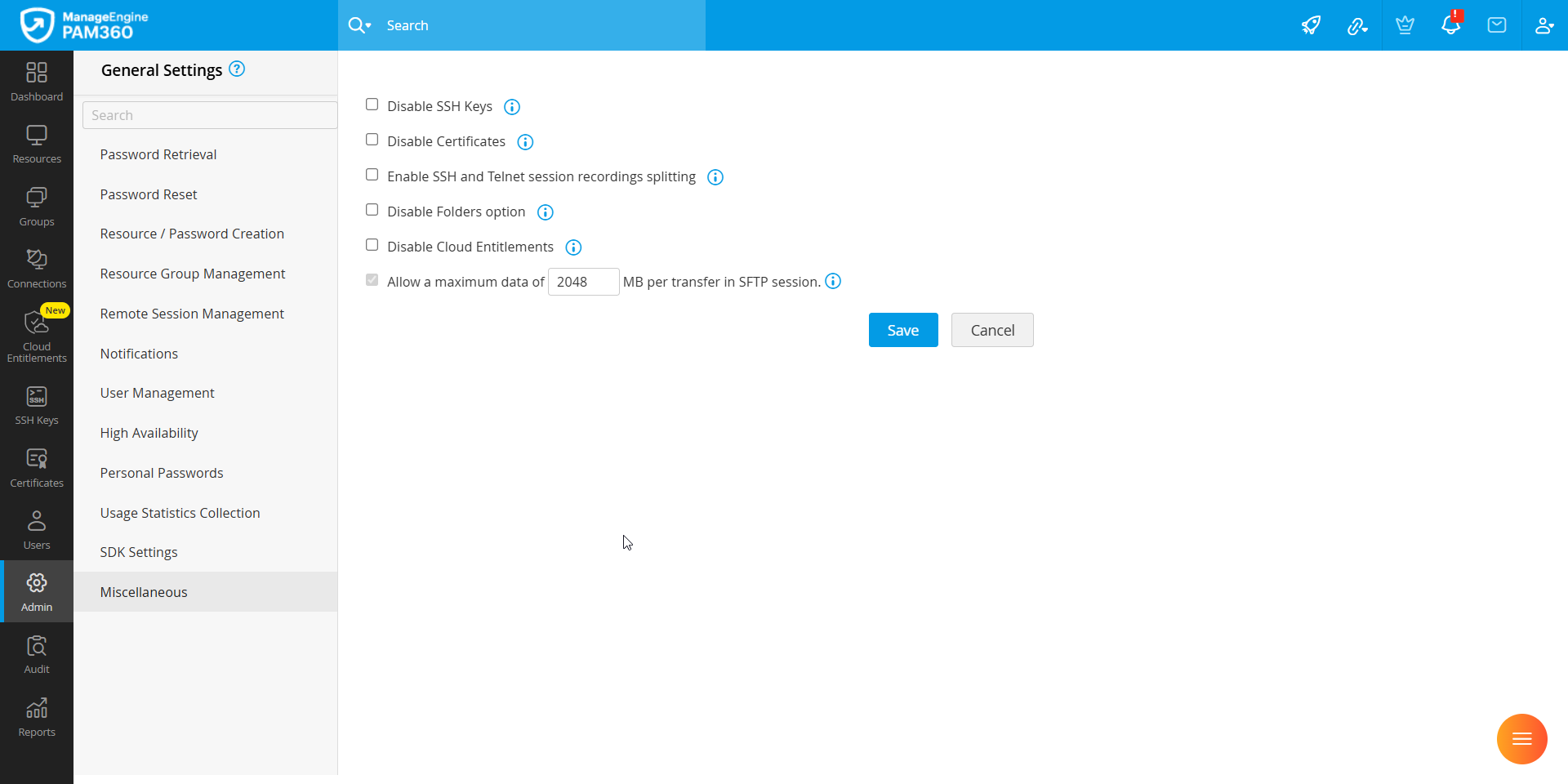Viewport: 1568px width, 784px height.
Task: Open Cloud Entitlements in the sidebar
Action: click(37, 336)
